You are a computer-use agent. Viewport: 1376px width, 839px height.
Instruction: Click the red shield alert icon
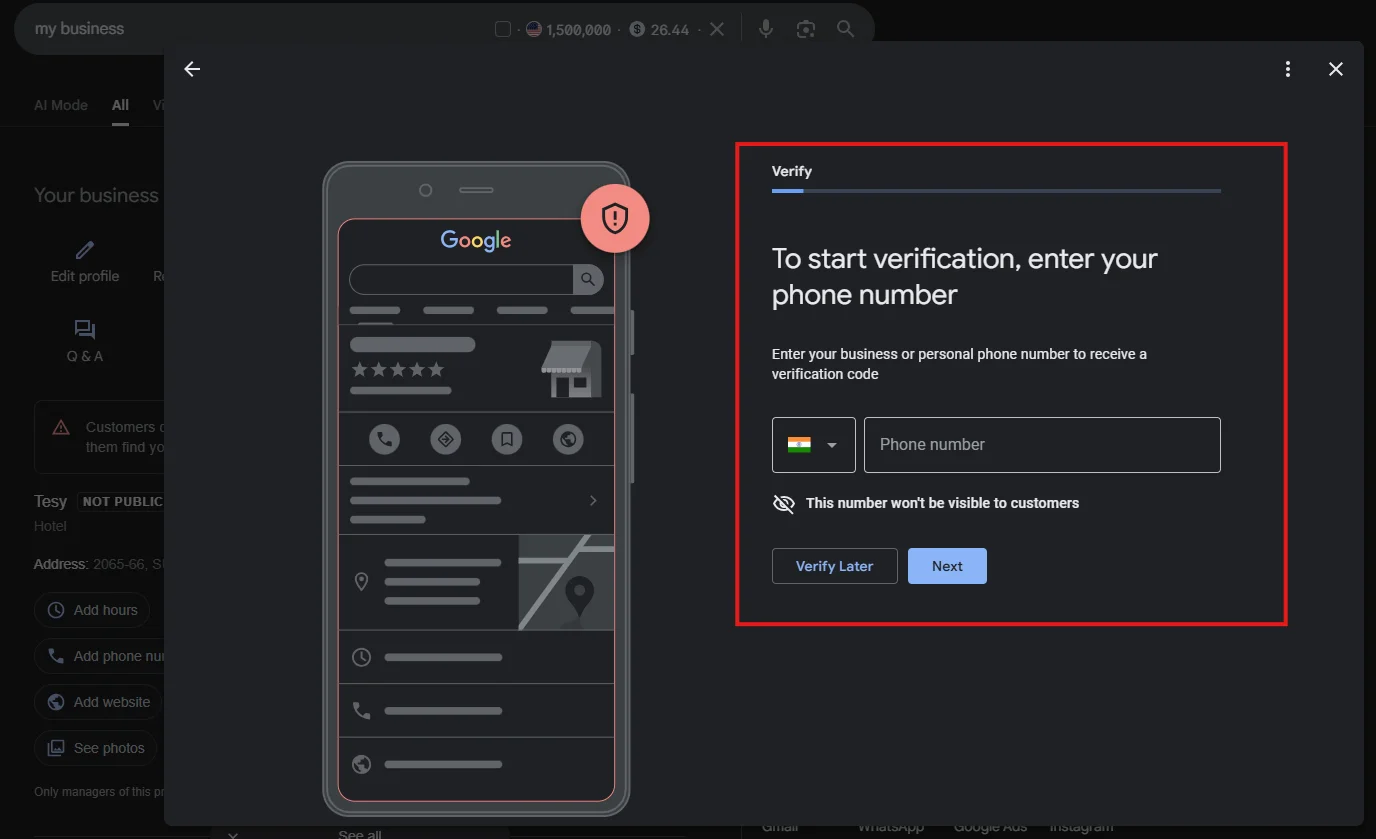click(x=614, y=218)
